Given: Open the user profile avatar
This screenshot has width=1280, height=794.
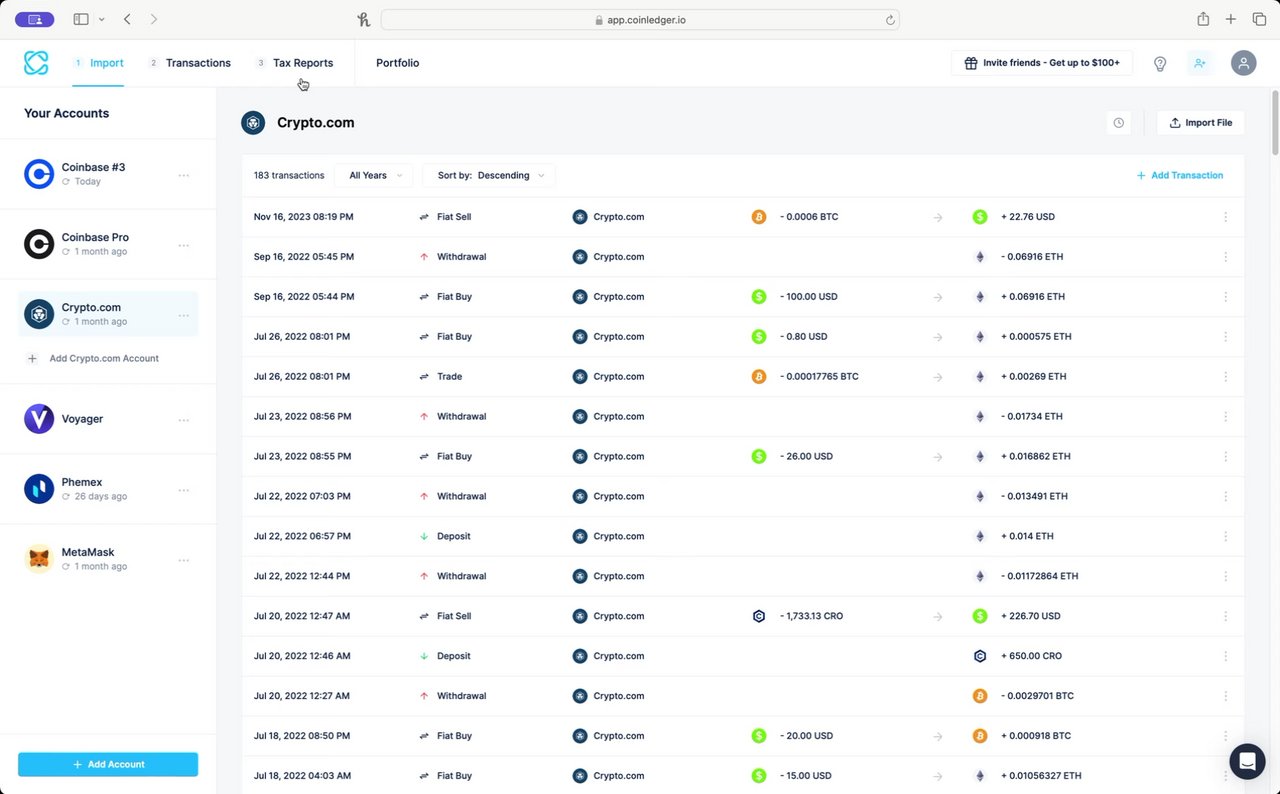Looking at the screenshot, I should pos(1243,63).
